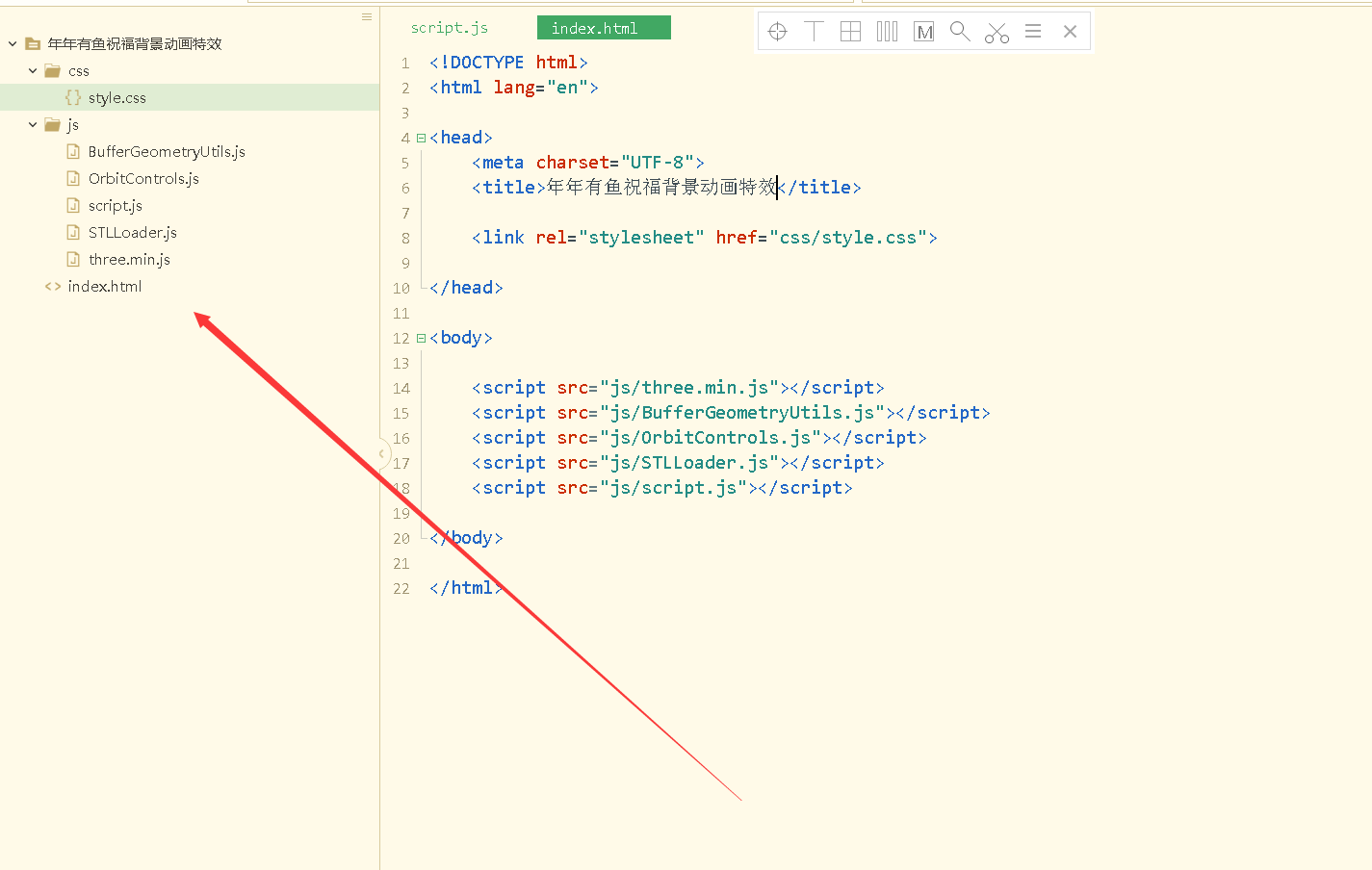Open STLLoader.js in file tree
Viewport: 1372px width, 870px height.
(x=132, y=233)
